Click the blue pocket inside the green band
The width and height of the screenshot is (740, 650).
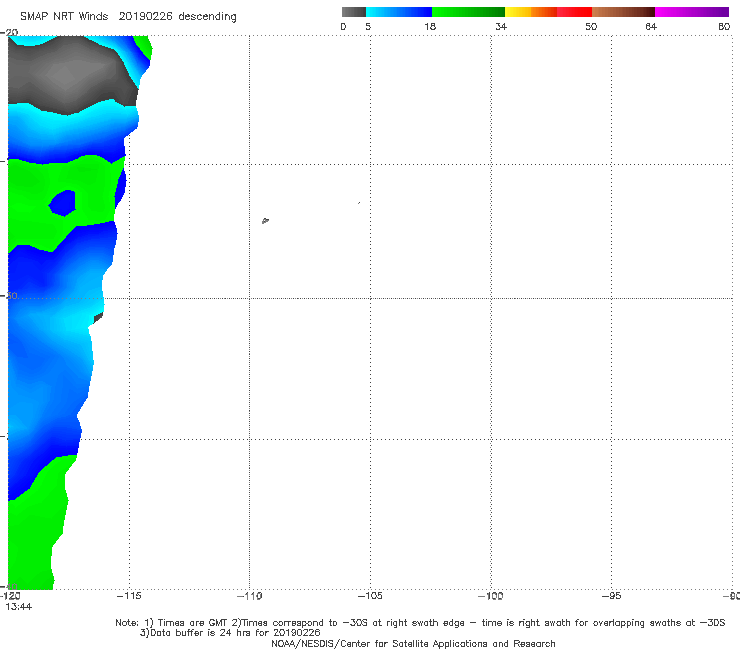click(x=63, y=203)
